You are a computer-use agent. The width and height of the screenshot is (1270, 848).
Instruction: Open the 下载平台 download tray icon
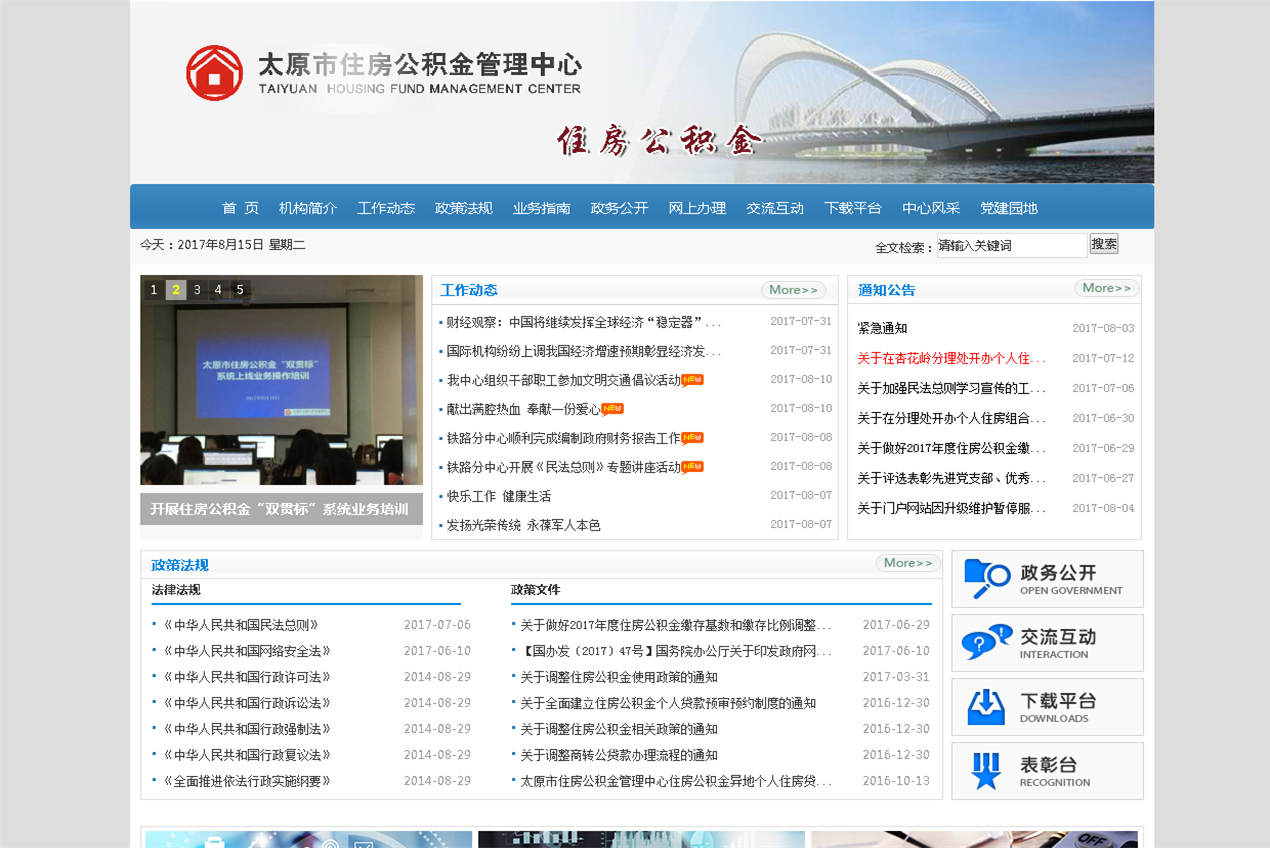[x=986, y=706]
